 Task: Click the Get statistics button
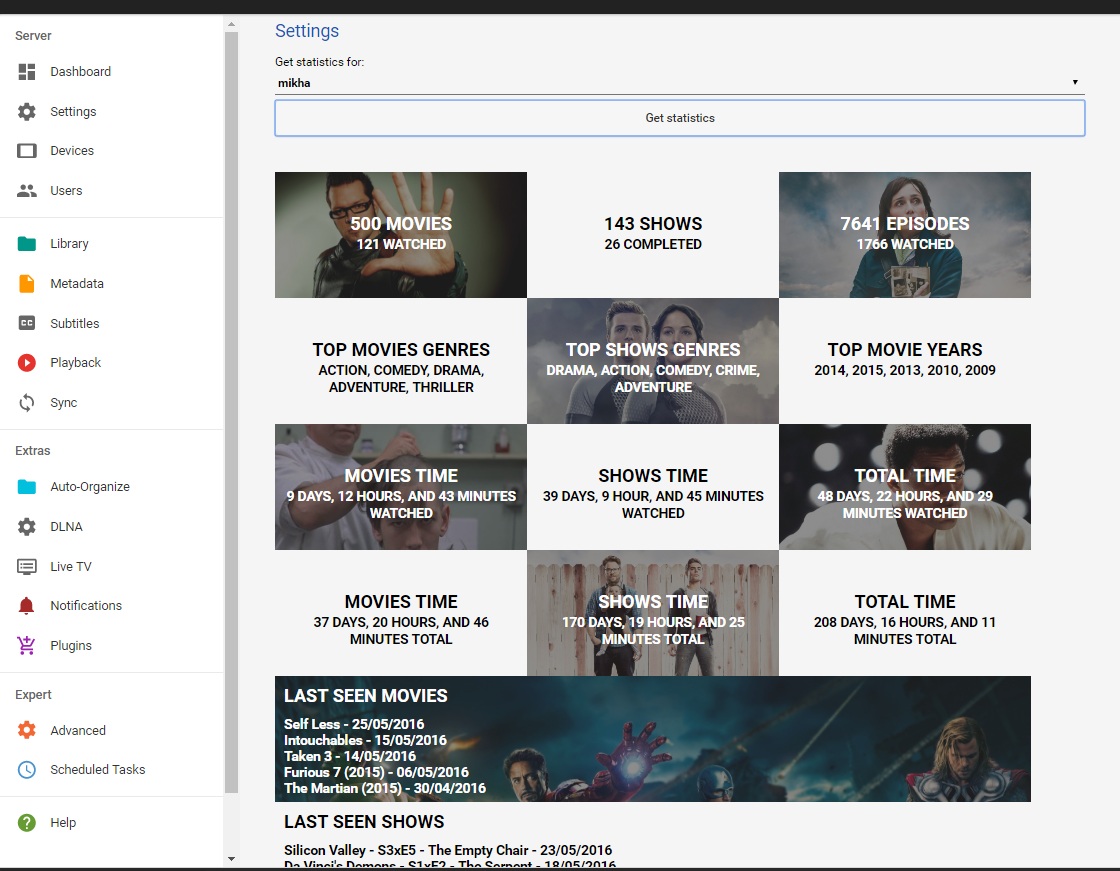click(679, 118)
